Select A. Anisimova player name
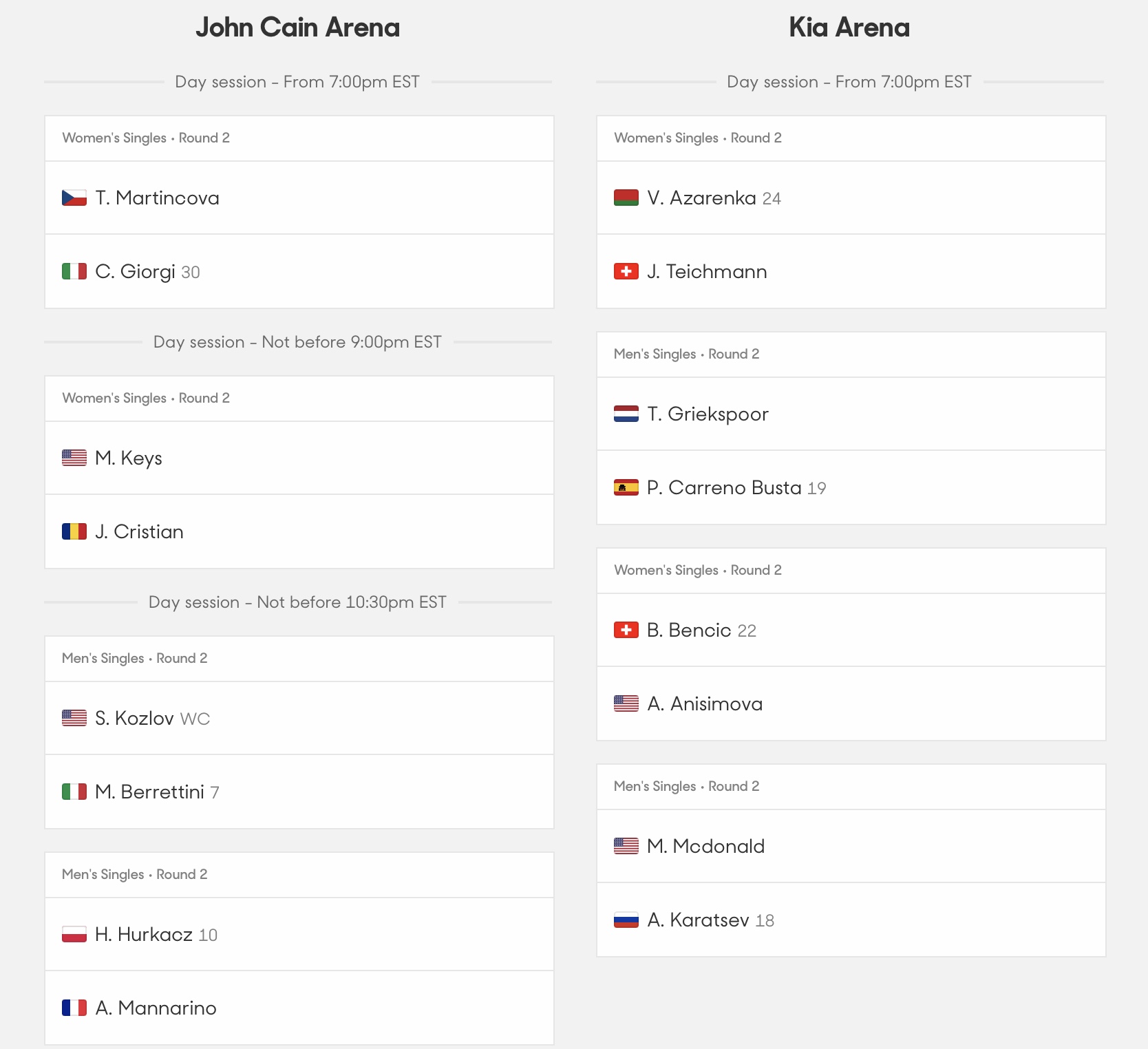The width and height of the screenshot is (1148, 1049). pos(705,703)
